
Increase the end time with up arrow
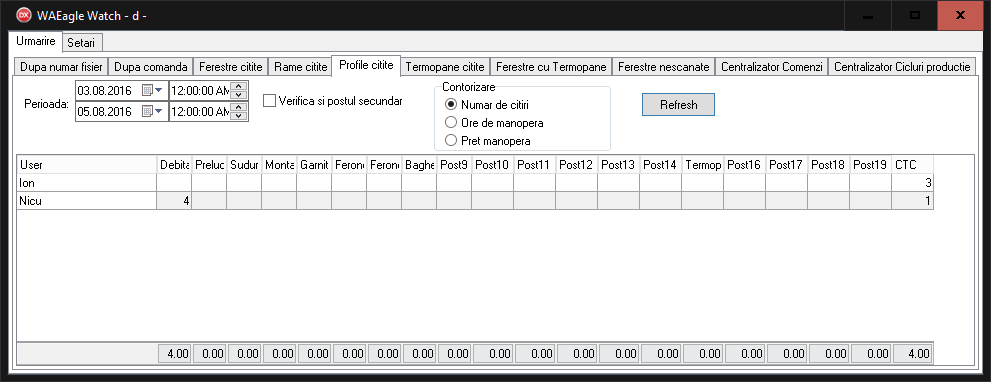click(x=239, y=108)
